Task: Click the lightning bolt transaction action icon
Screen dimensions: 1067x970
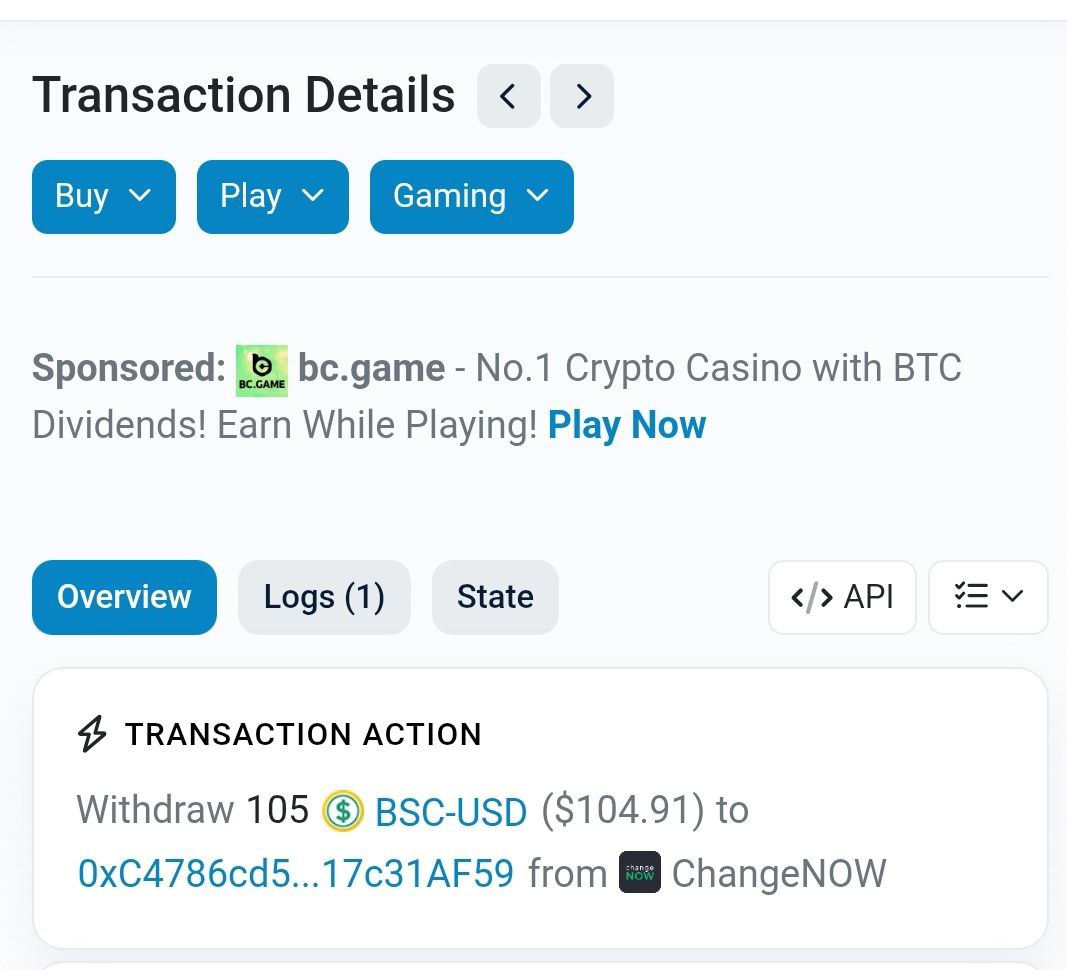Action: 92,735
